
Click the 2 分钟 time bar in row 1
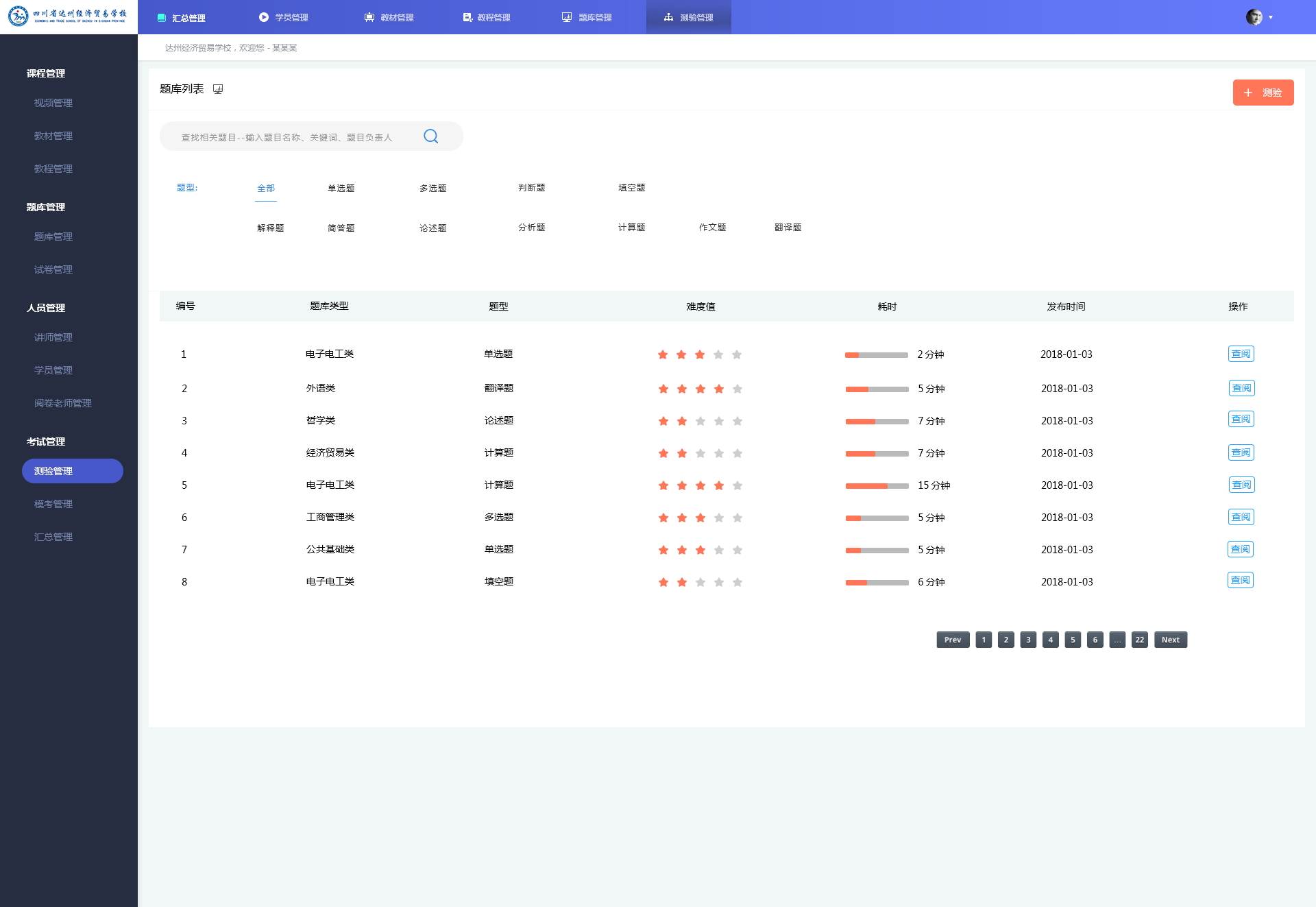tap(877, 354)
